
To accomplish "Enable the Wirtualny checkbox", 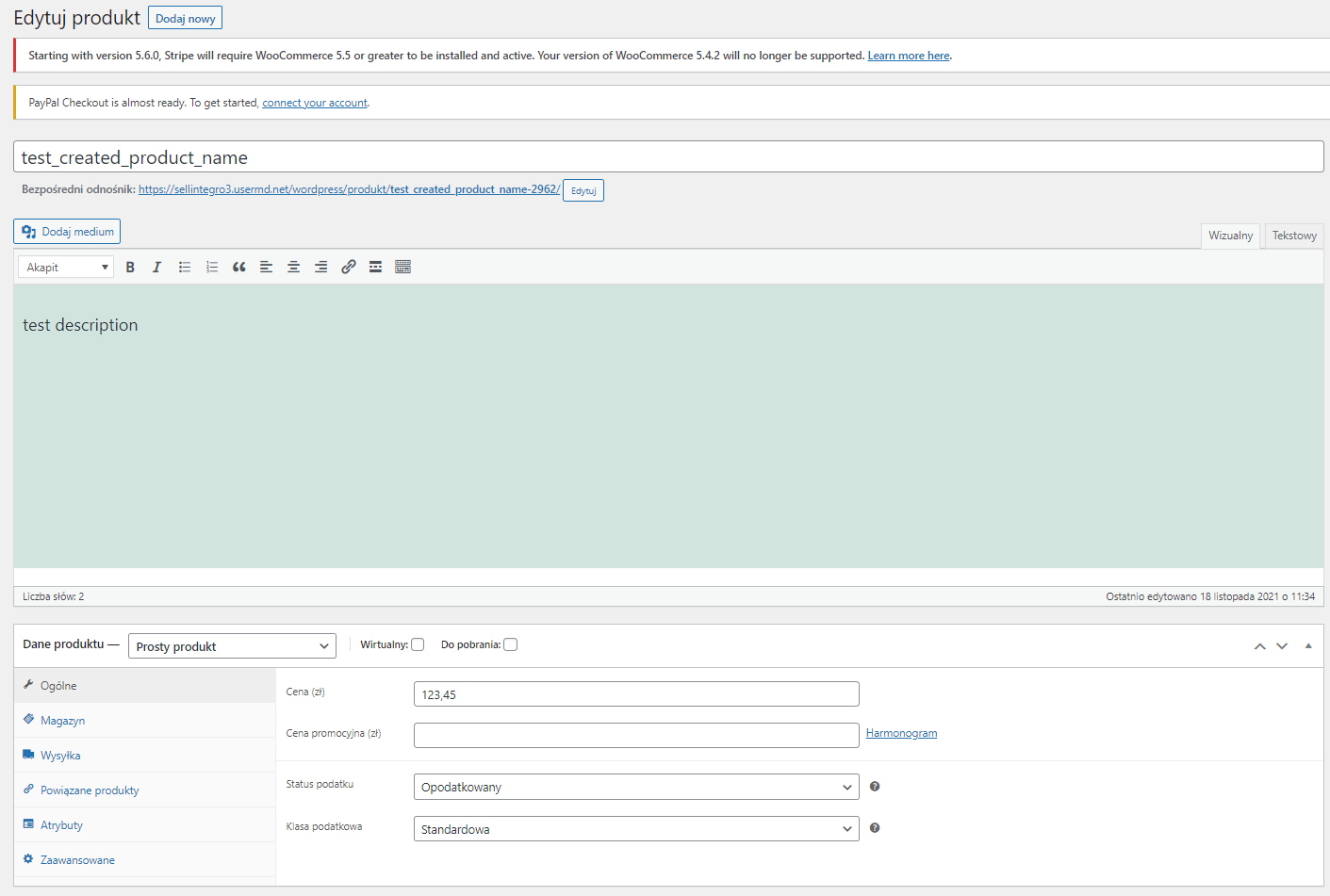I will [x=418, y=645].
